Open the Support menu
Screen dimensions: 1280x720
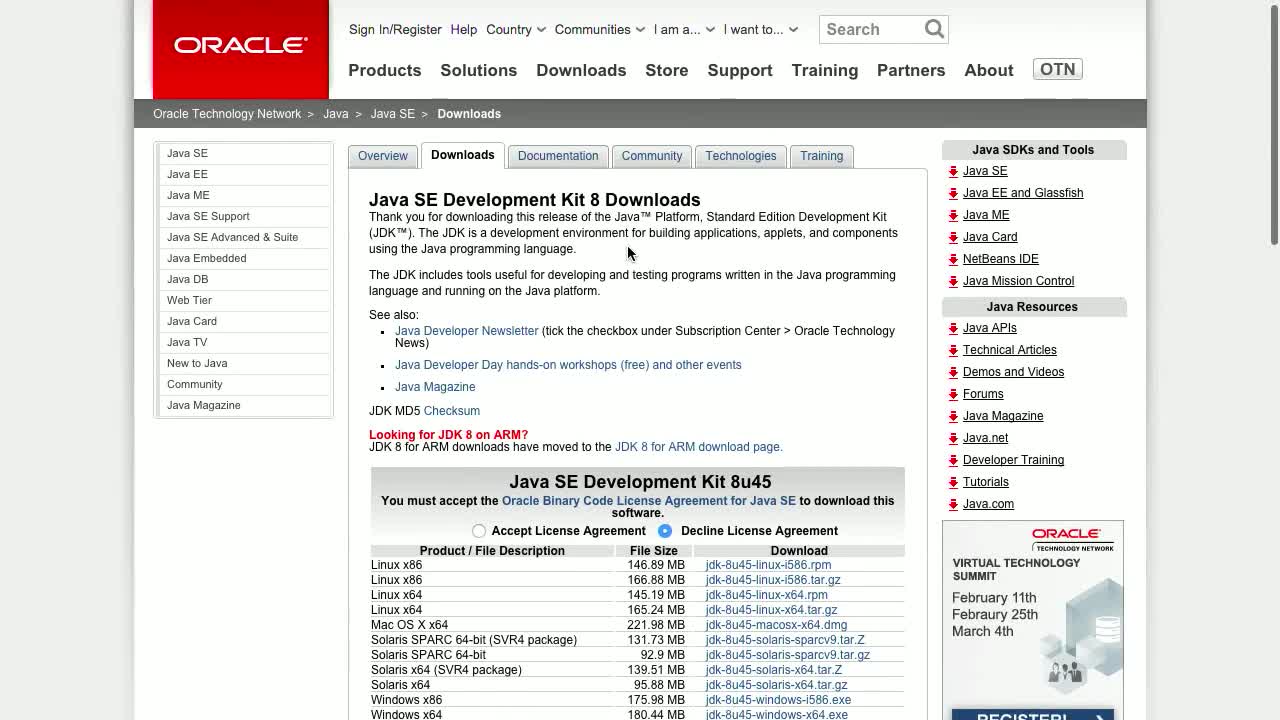pyautogui.click(x=740, y=70)
